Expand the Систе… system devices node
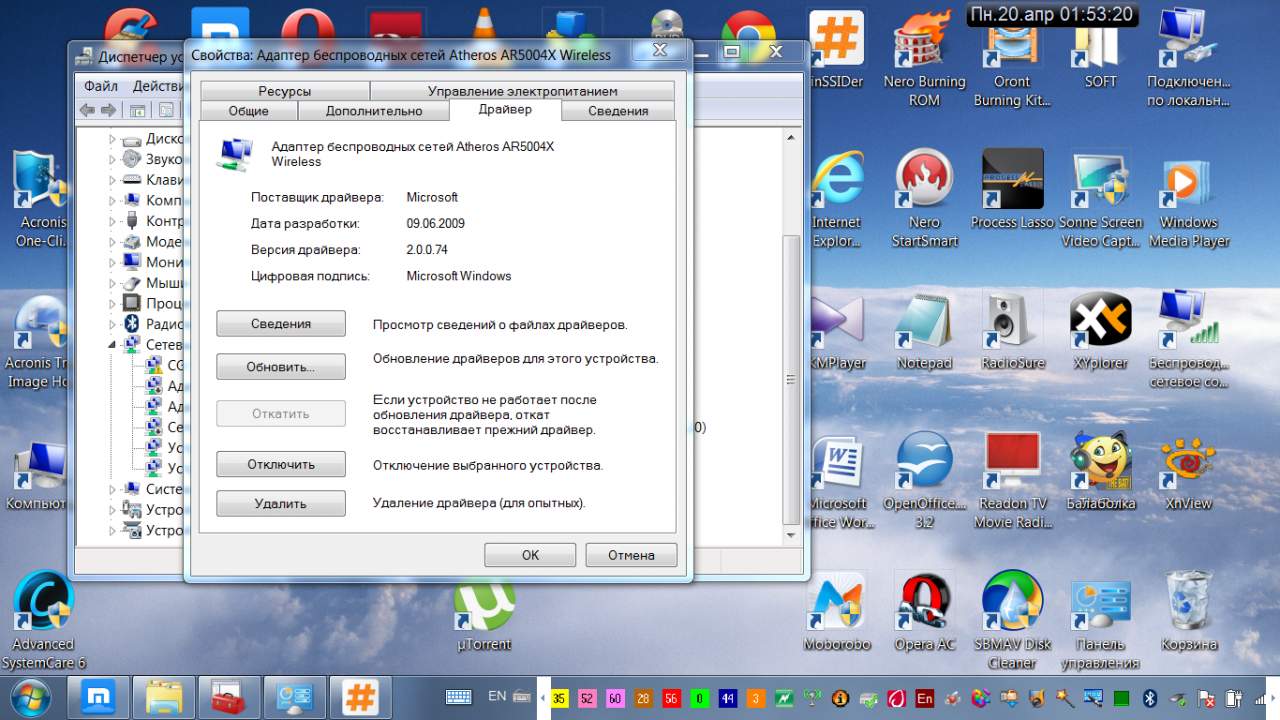This screenshot has width=1280, height=720. 112,489
